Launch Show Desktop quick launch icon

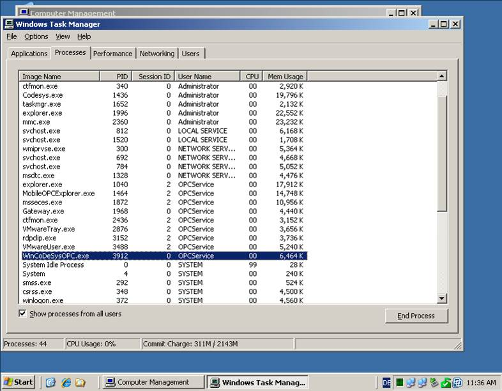click(x=51, y=382)
